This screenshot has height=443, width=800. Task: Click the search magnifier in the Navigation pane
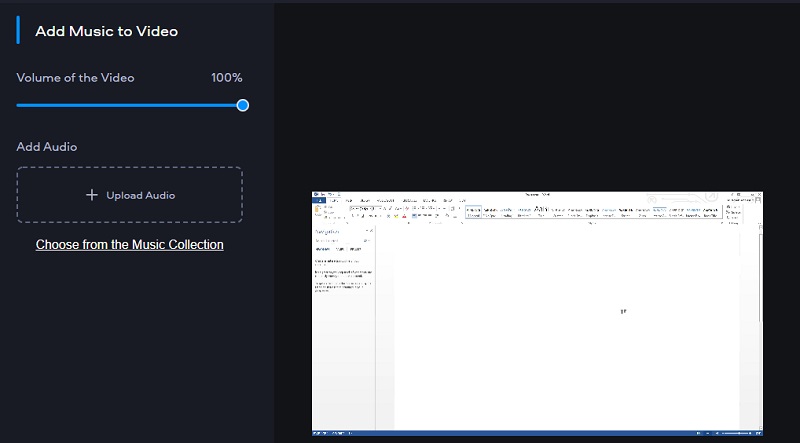[x=367, y=241]
